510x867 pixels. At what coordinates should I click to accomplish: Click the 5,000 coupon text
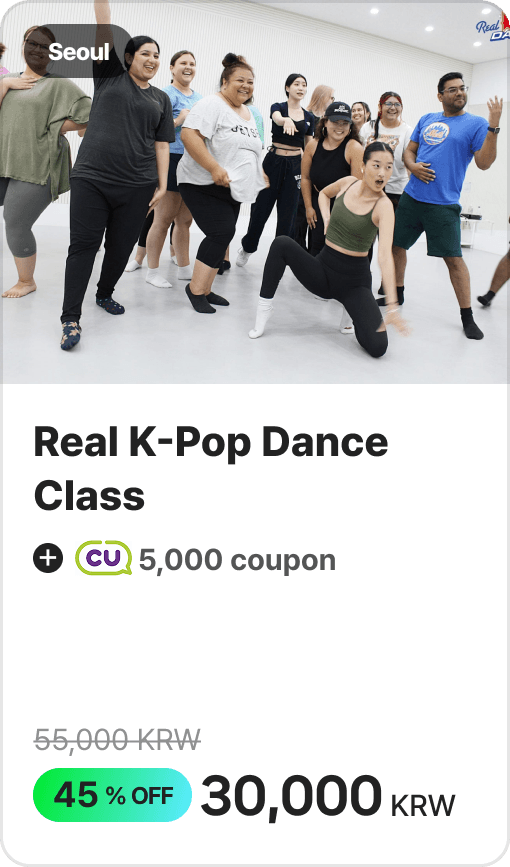237,560
